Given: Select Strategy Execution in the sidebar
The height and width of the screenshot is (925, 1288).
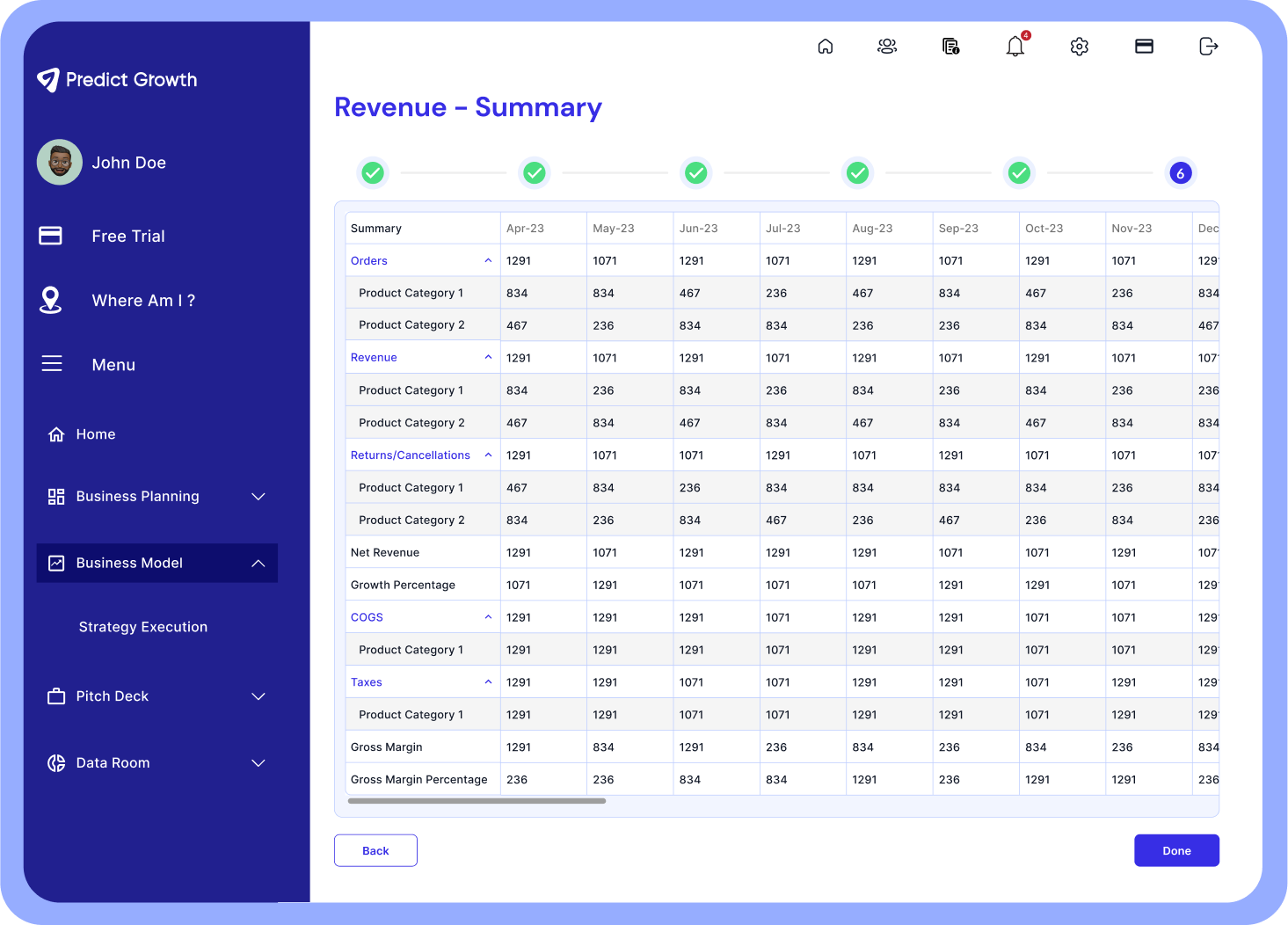Looking at the screenshot, I should point(143,627).
